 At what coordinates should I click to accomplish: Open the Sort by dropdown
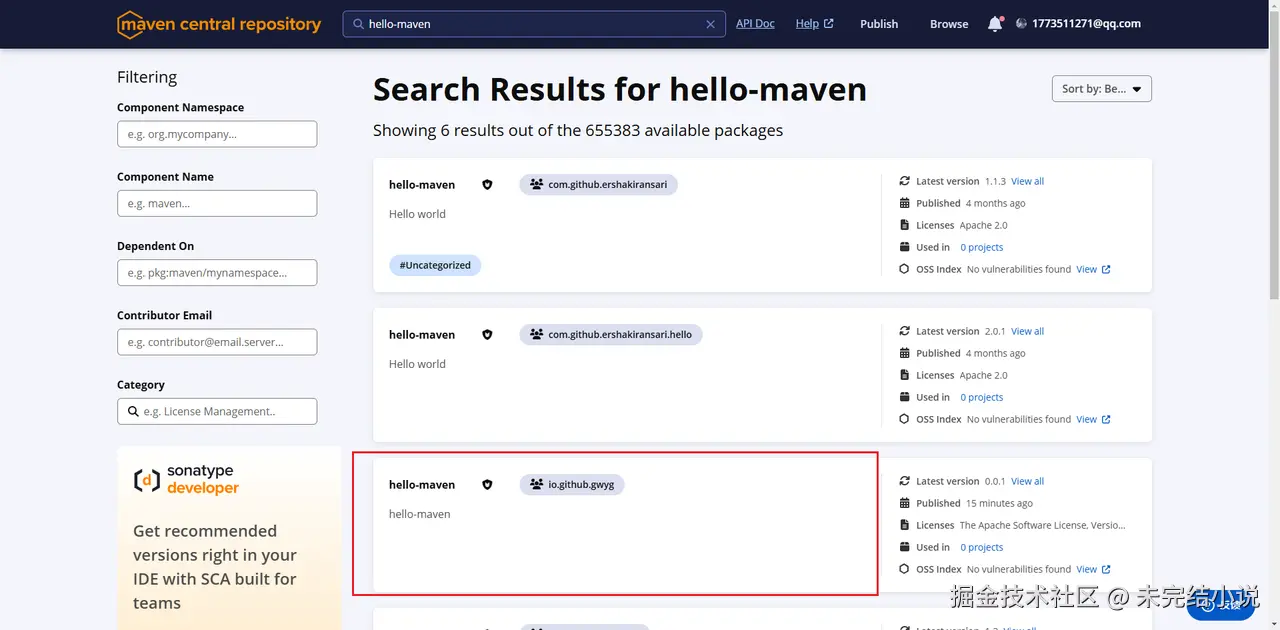click(x=1102, y=89)
